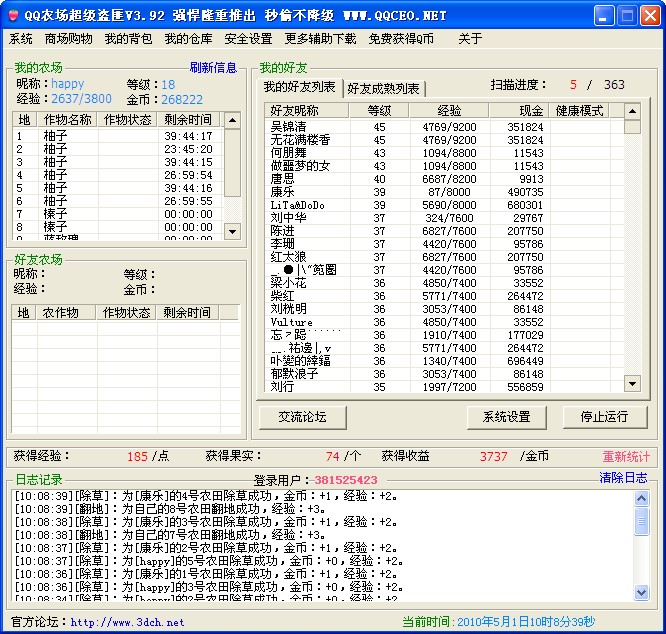Click the 农作物 column header in friend farm
The image size is (666, 634).
(x=66, y=313)
